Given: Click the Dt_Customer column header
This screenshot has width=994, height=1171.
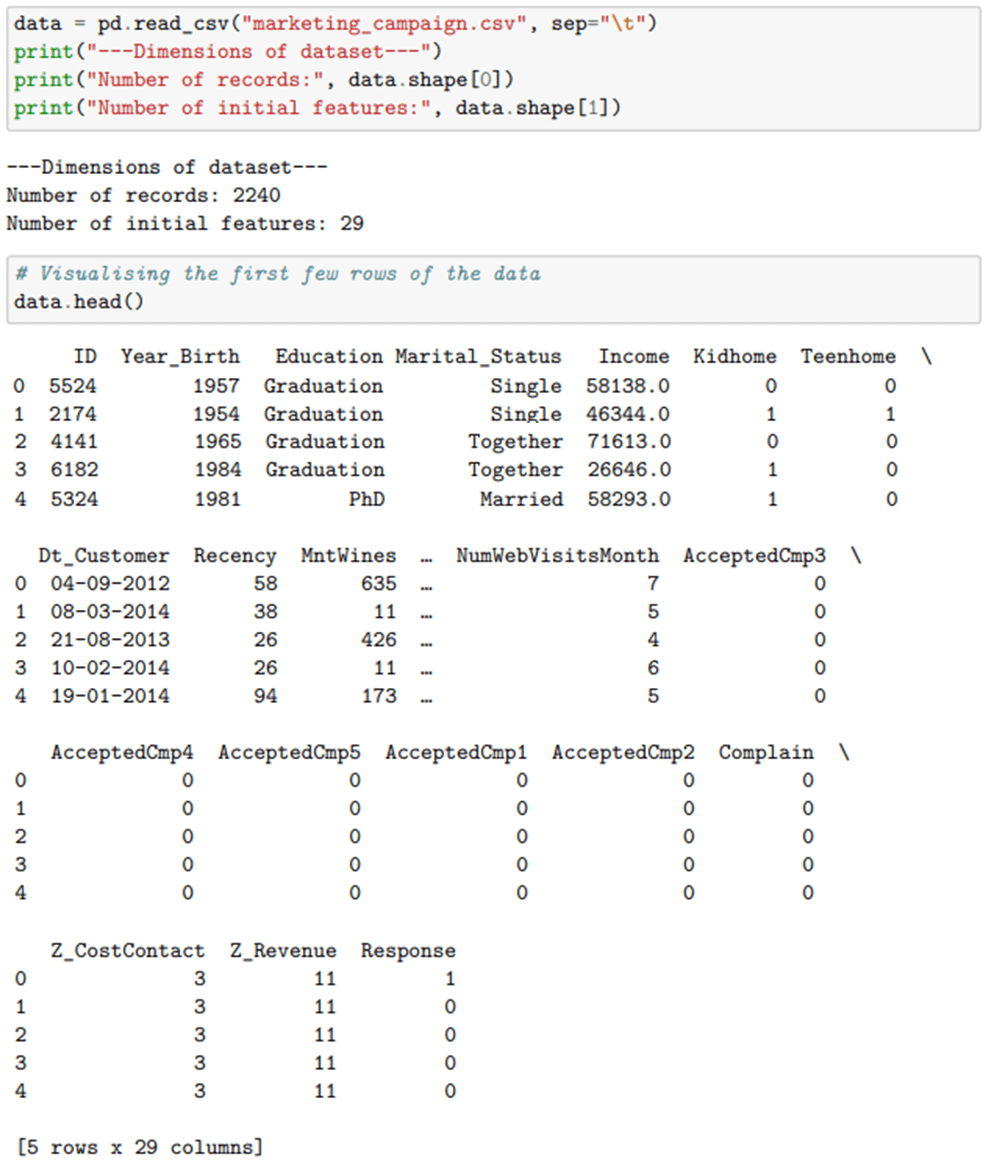Looking at the screenshot, I should click(103, 556).
